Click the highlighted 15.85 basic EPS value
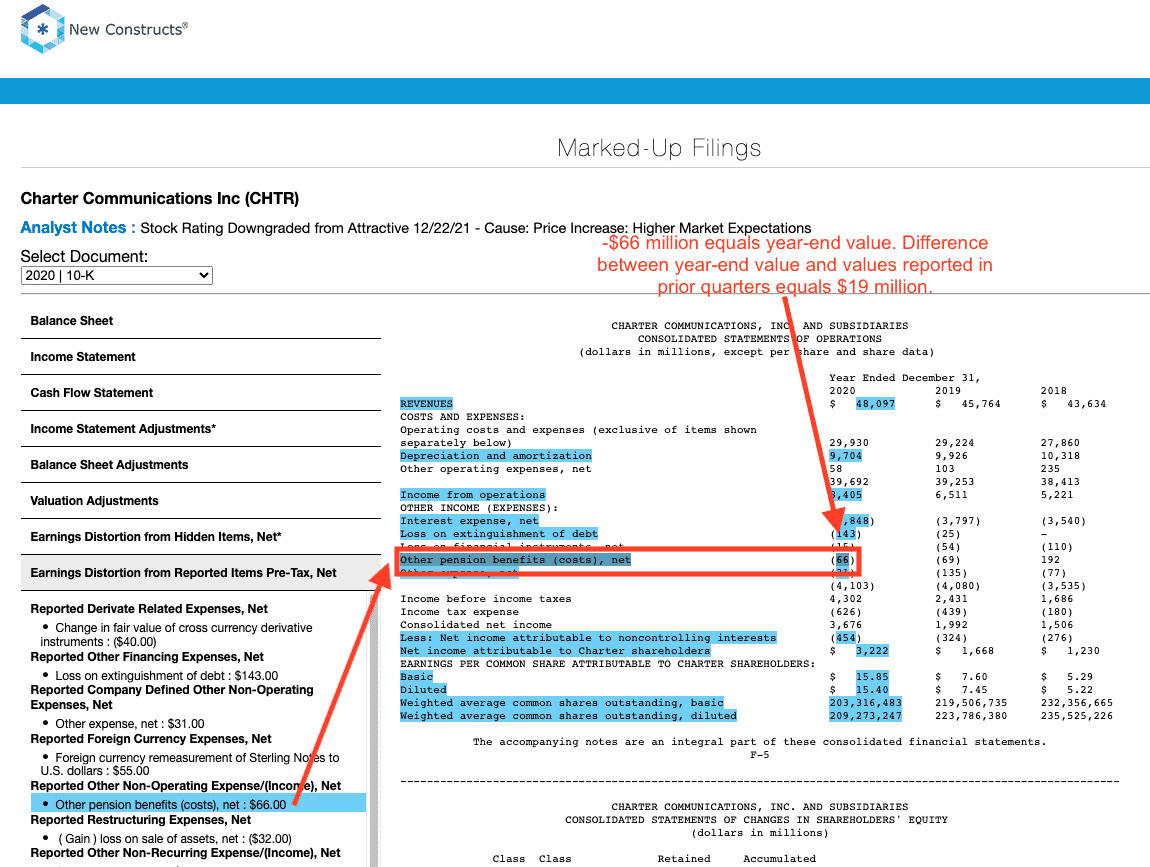The image size is (1150, 867). coord(872,676)
